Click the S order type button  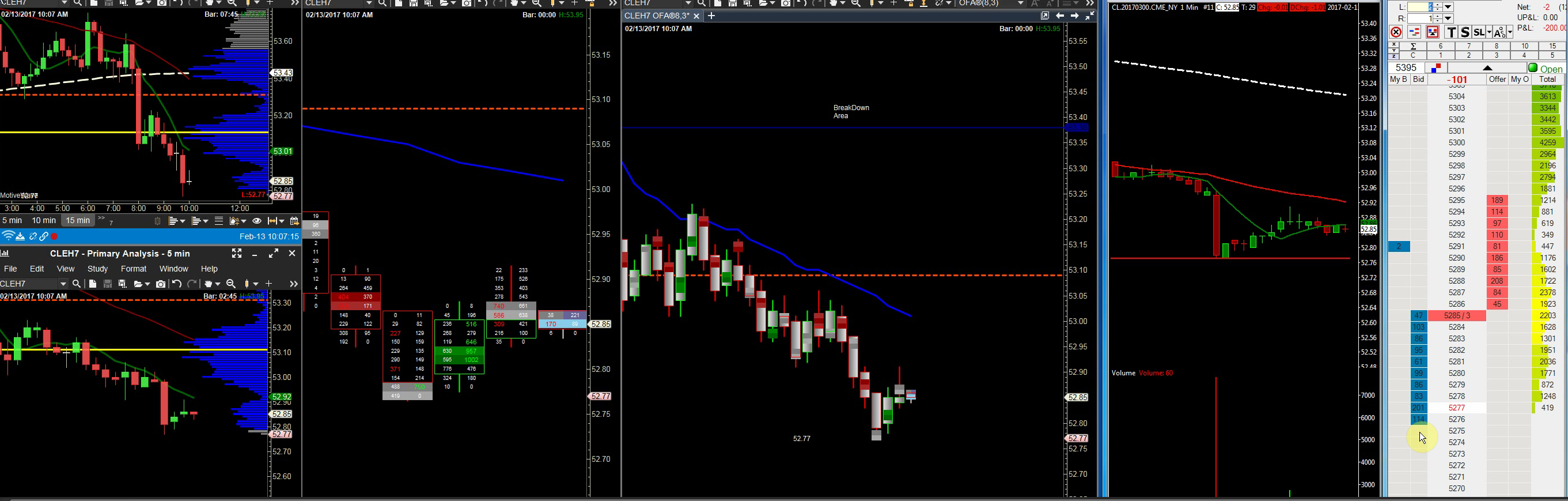coord(1465,32)
